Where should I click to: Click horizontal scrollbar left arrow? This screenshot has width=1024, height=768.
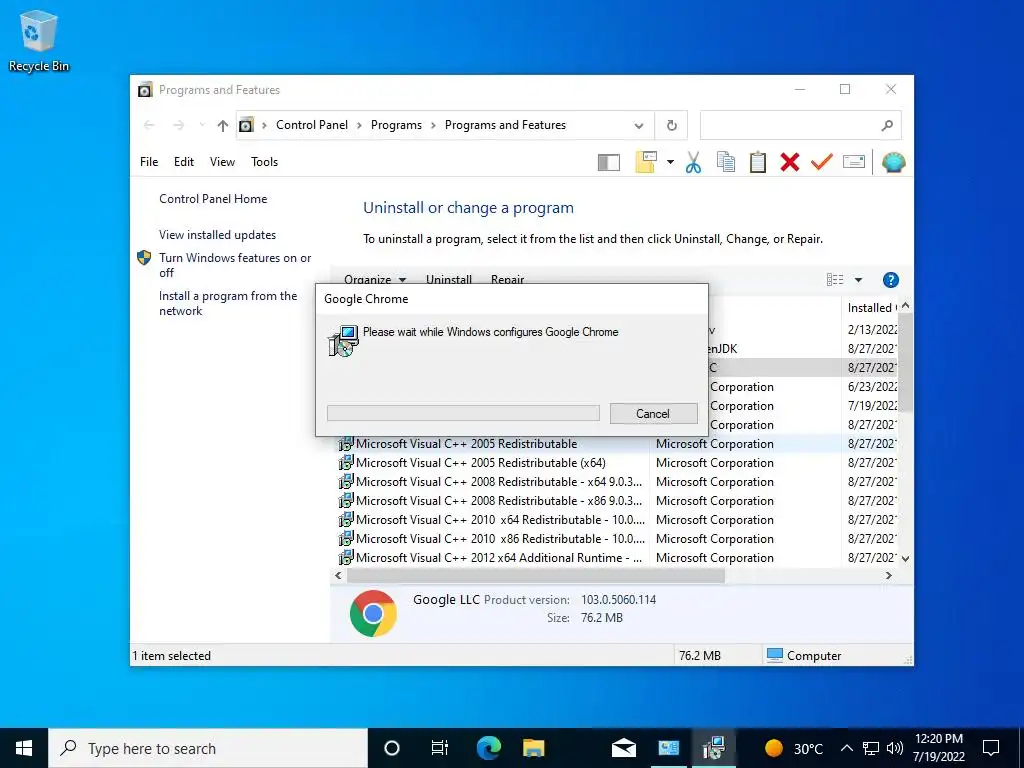[x=338, y=575]
